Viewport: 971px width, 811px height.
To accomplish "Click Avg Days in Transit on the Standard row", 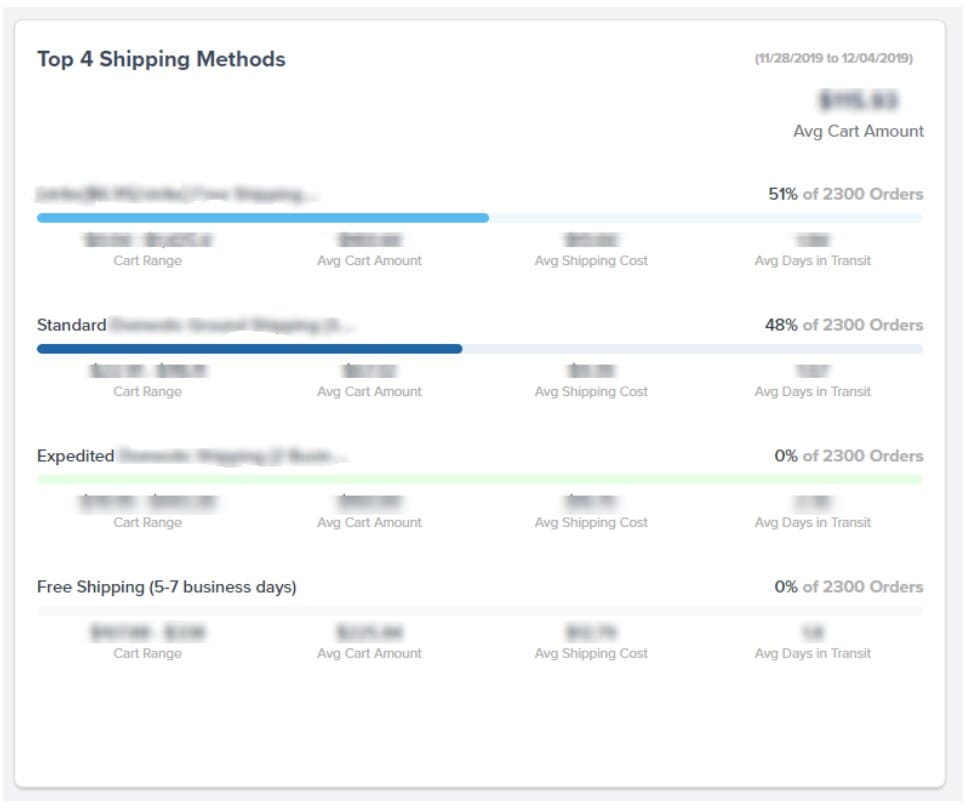I will tap(812, 391).
